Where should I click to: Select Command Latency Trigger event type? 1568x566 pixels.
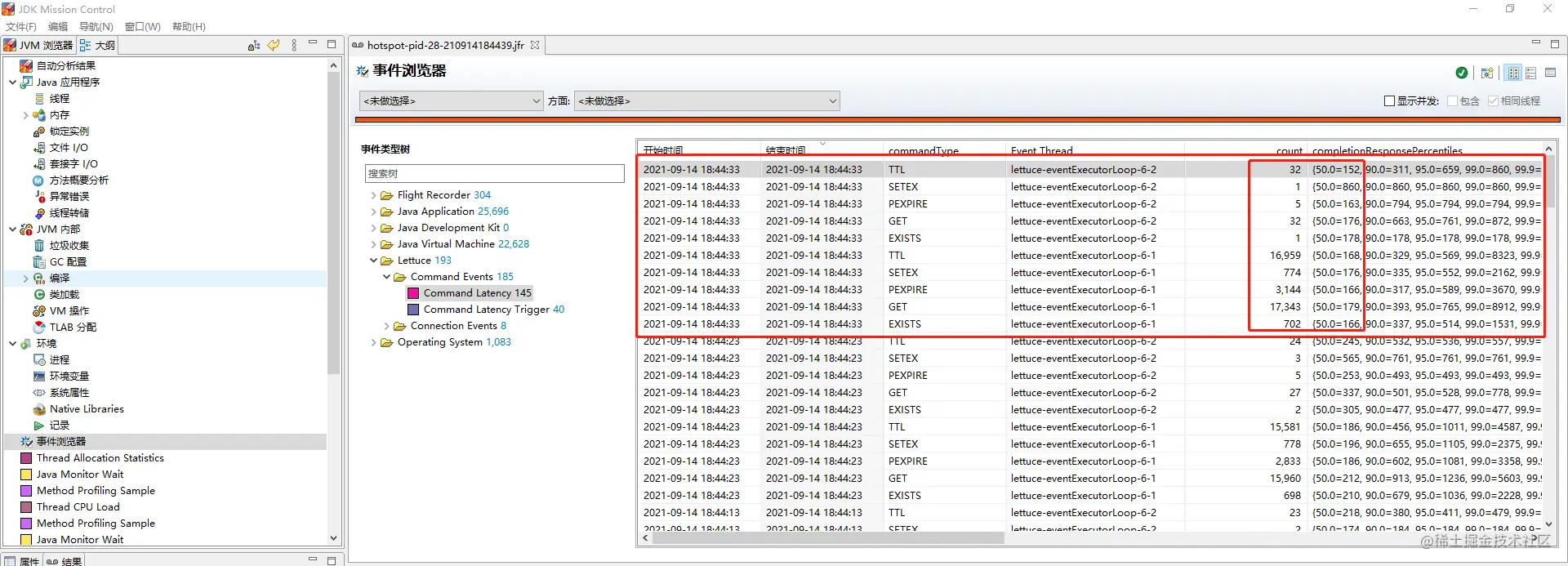486,309
